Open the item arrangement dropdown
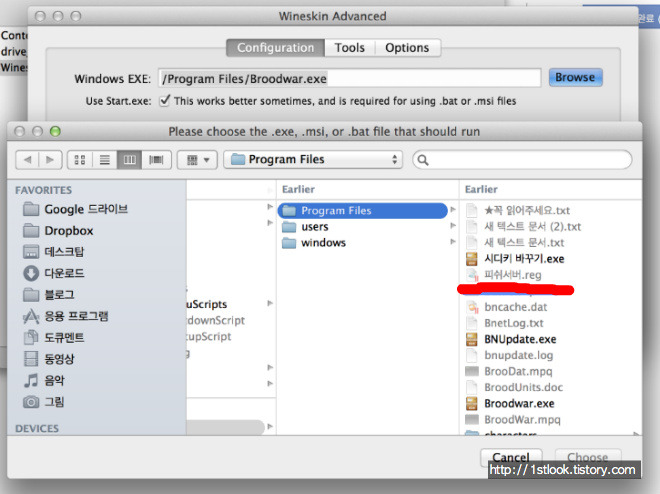 [197, 160]
